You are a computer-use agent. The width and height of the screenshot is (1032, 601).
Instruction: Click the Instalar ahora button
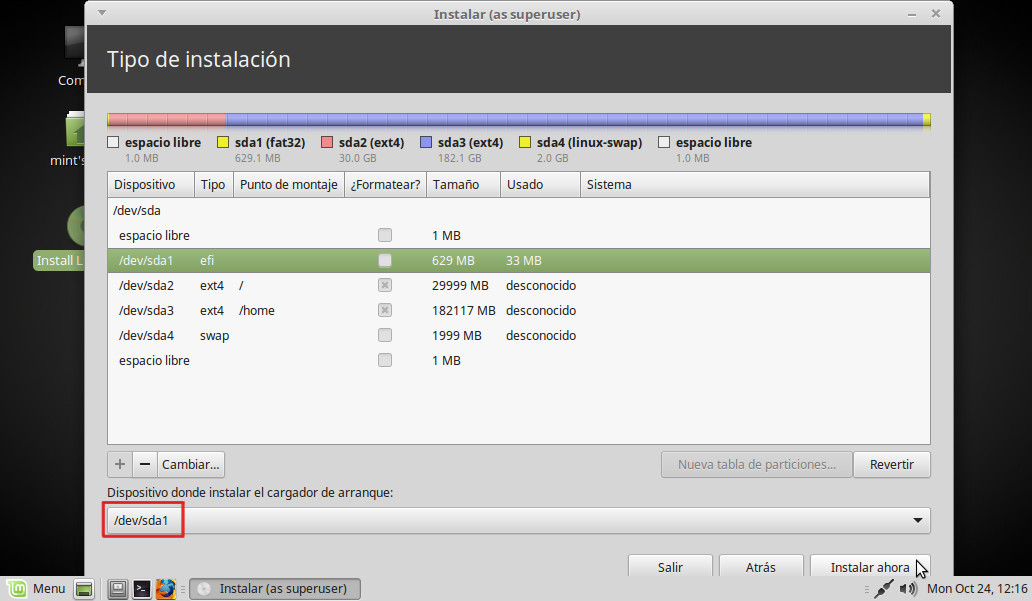870,567
